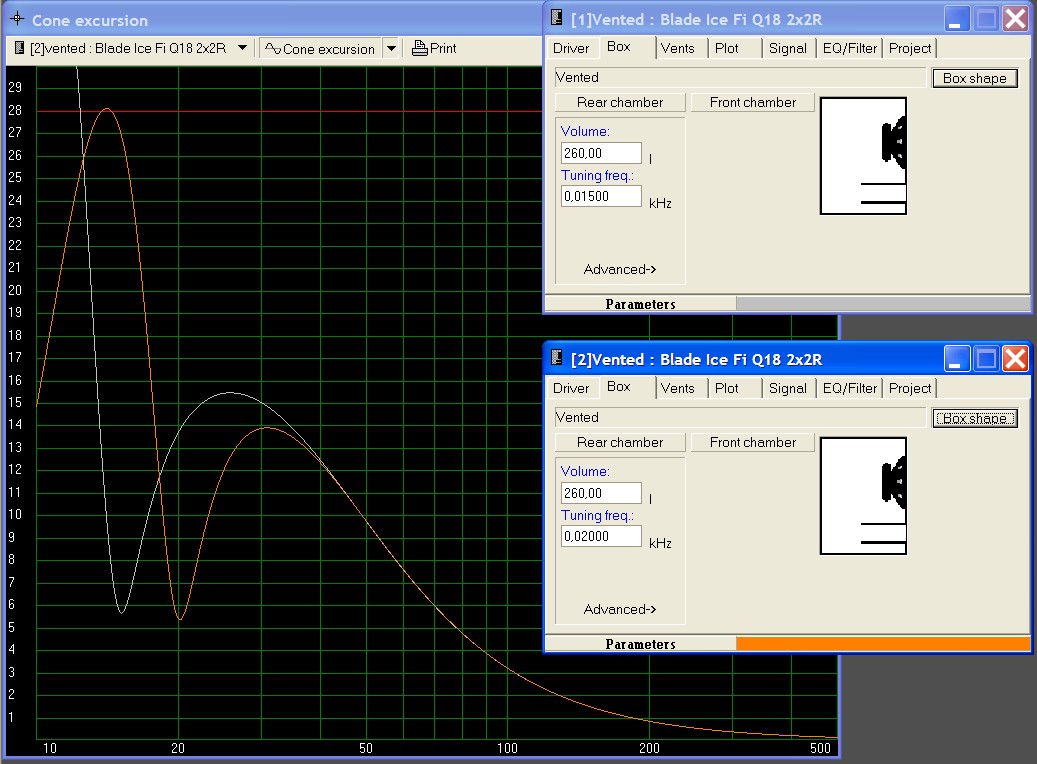Click the orange color bar in project 2
1037x764 pixels.
882,644
